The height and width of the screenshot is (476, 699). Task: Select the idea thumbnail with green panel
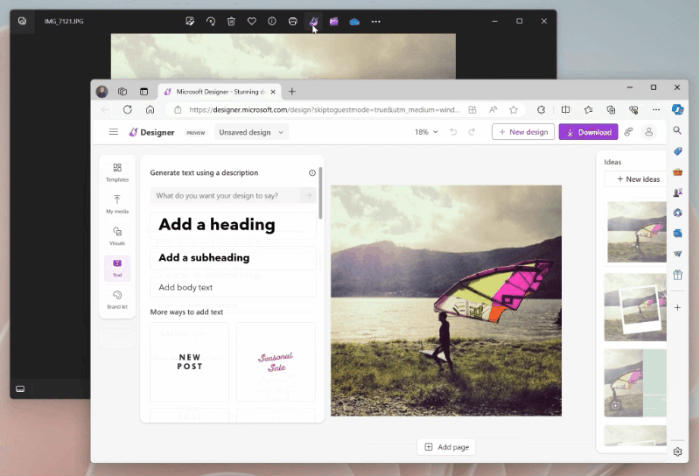(x=635, y=383)
